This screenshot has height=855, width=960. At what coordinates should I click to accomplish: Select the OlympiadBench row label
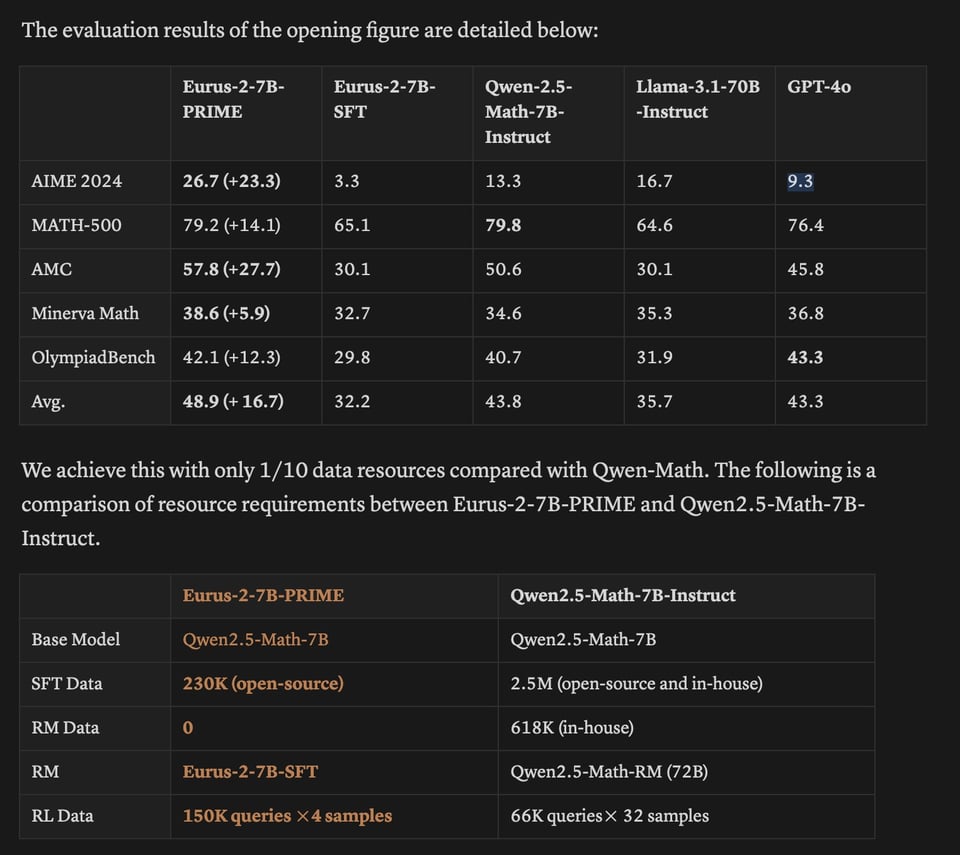pyautogui.click(x=94, y=357)
